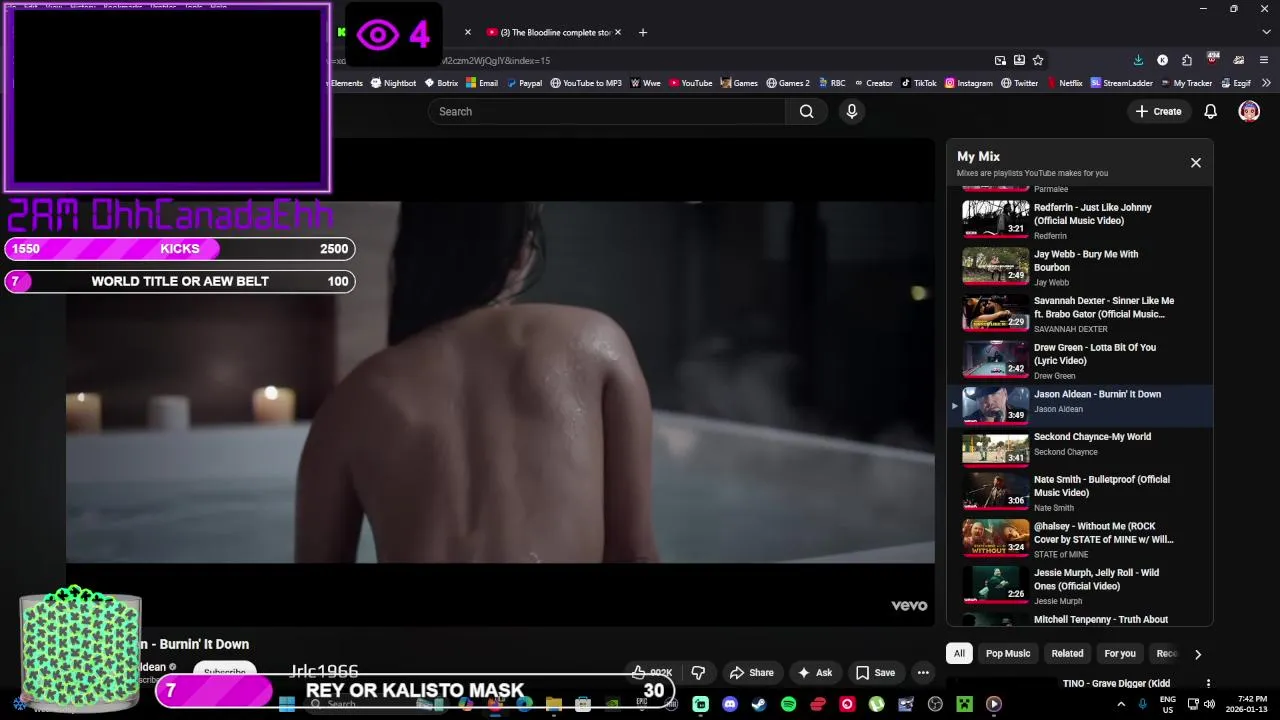The height and width of the screenshot is (720, 1280).
Task: Click the video player to pause
Action: (x=500, y=383)
